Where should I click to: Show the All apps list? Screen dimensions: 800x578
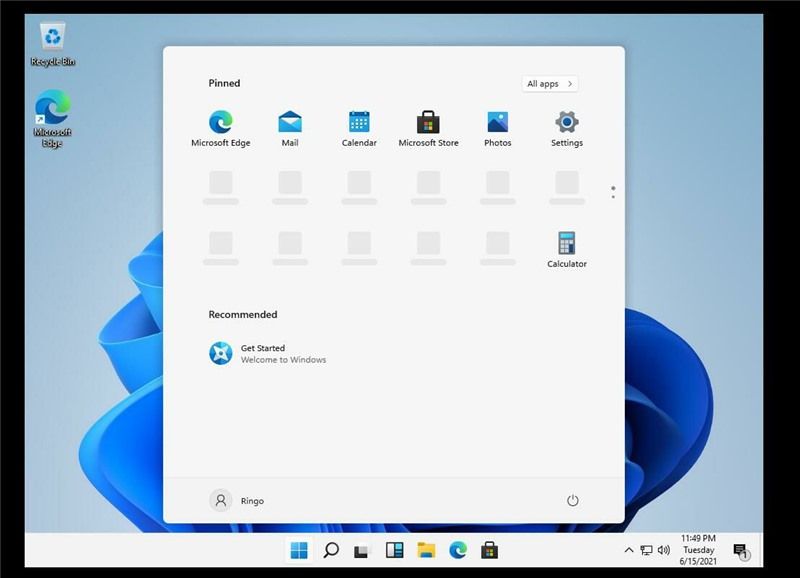coord(547,83)
